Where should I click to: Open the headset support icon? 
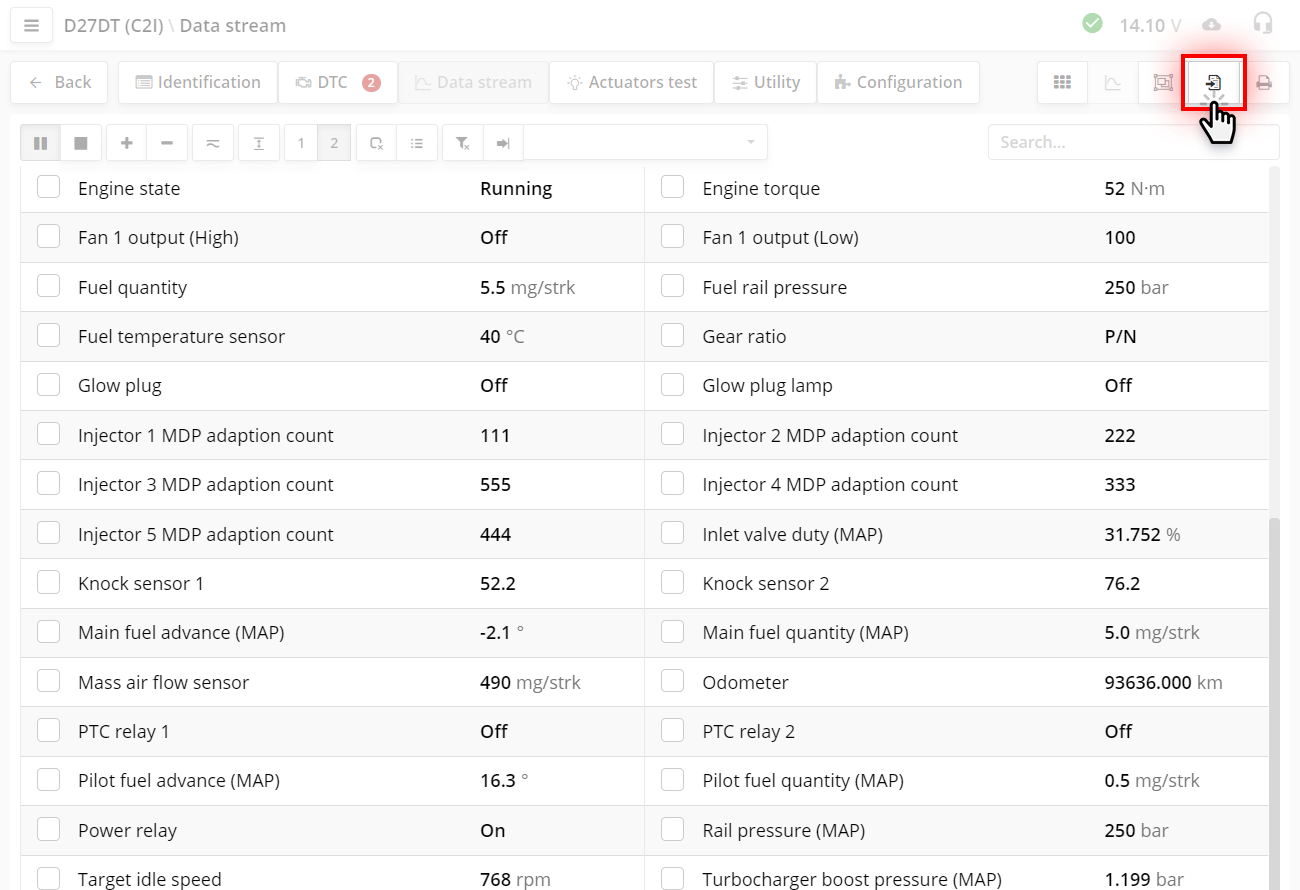1263,25
